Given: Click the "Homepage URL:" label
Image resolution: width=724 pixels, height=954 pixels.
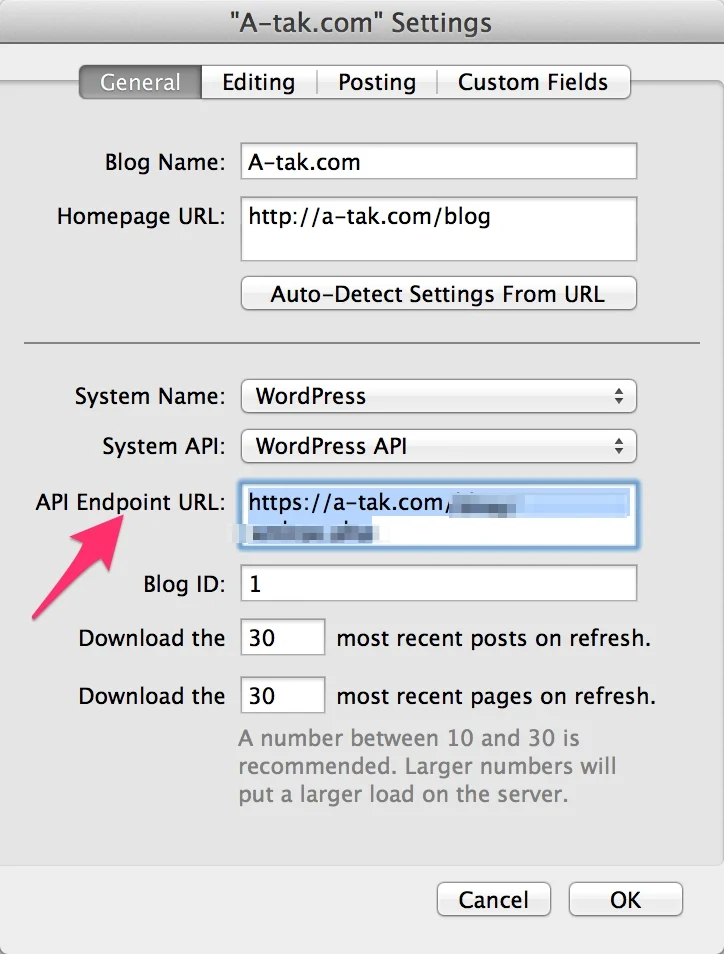Looking at the screenshot, I should 141,216.
